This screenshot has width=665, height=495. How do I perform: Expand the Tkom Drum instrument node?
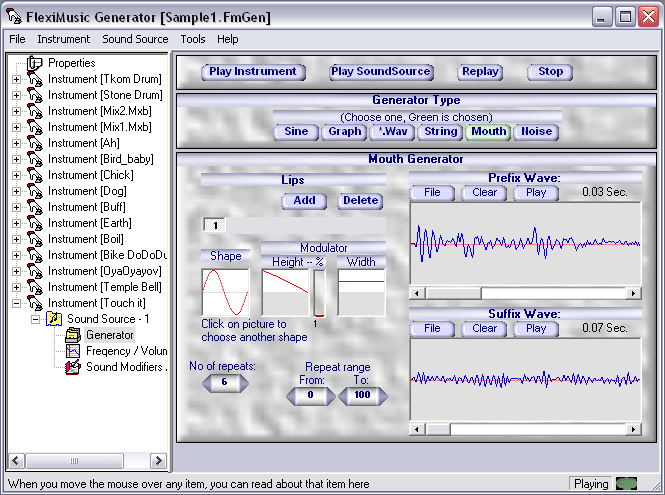pyautogui.click(x=16, y=79)
